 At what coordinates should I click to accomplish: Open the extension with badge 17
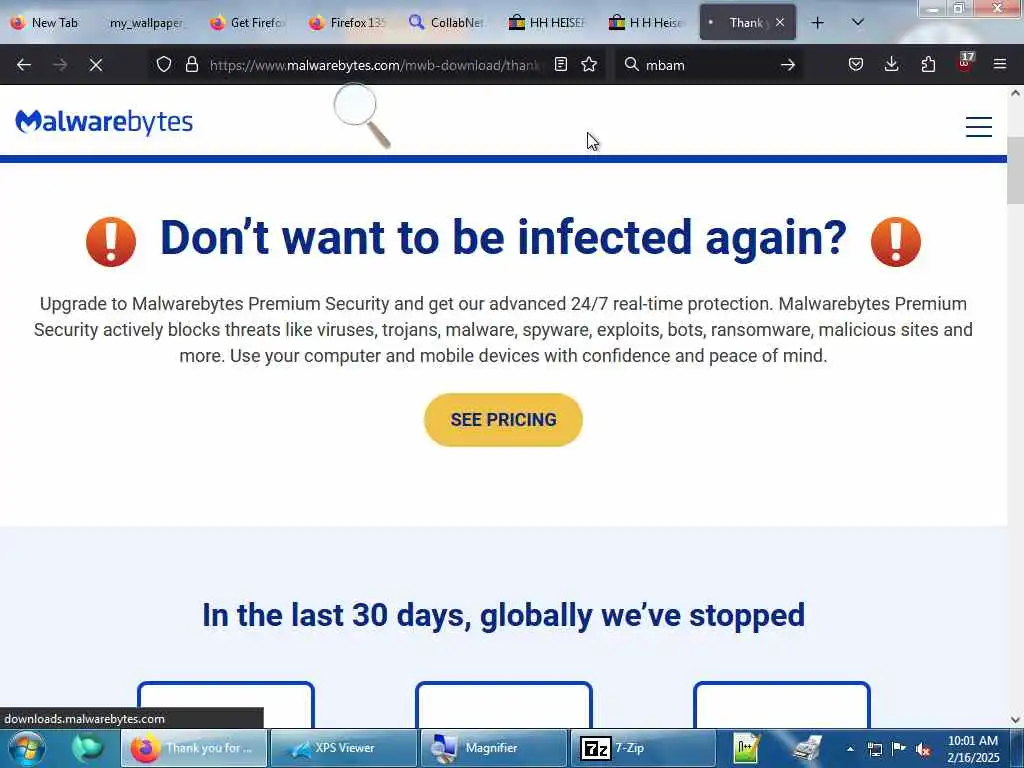tap(965, 63)
